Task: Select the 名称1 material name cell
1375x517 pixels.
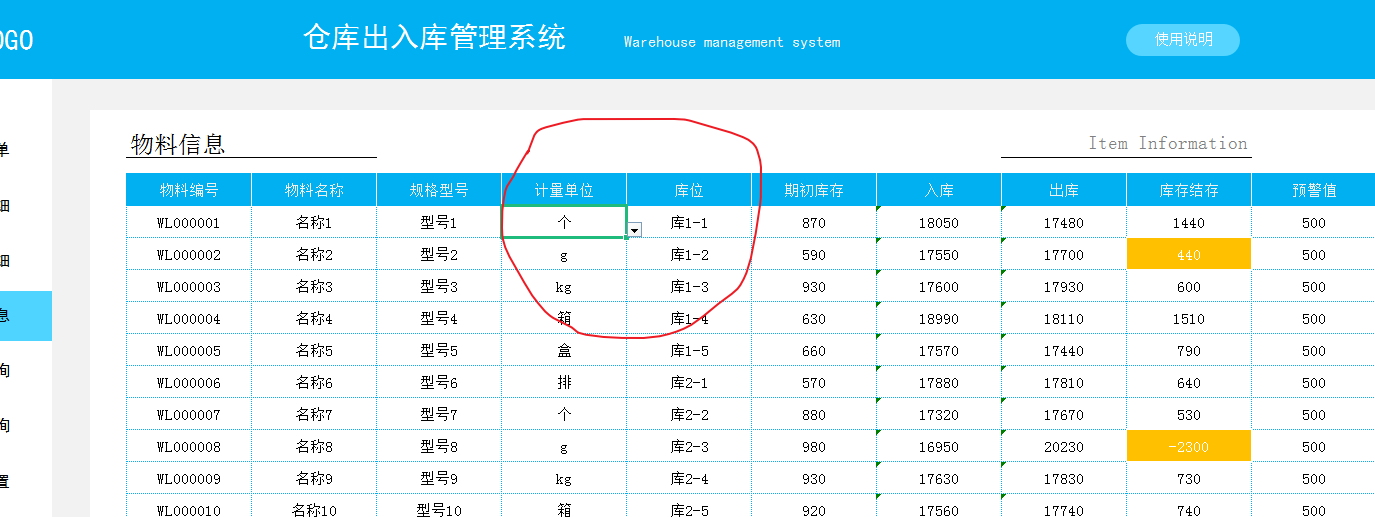Action: click(314, 223)
